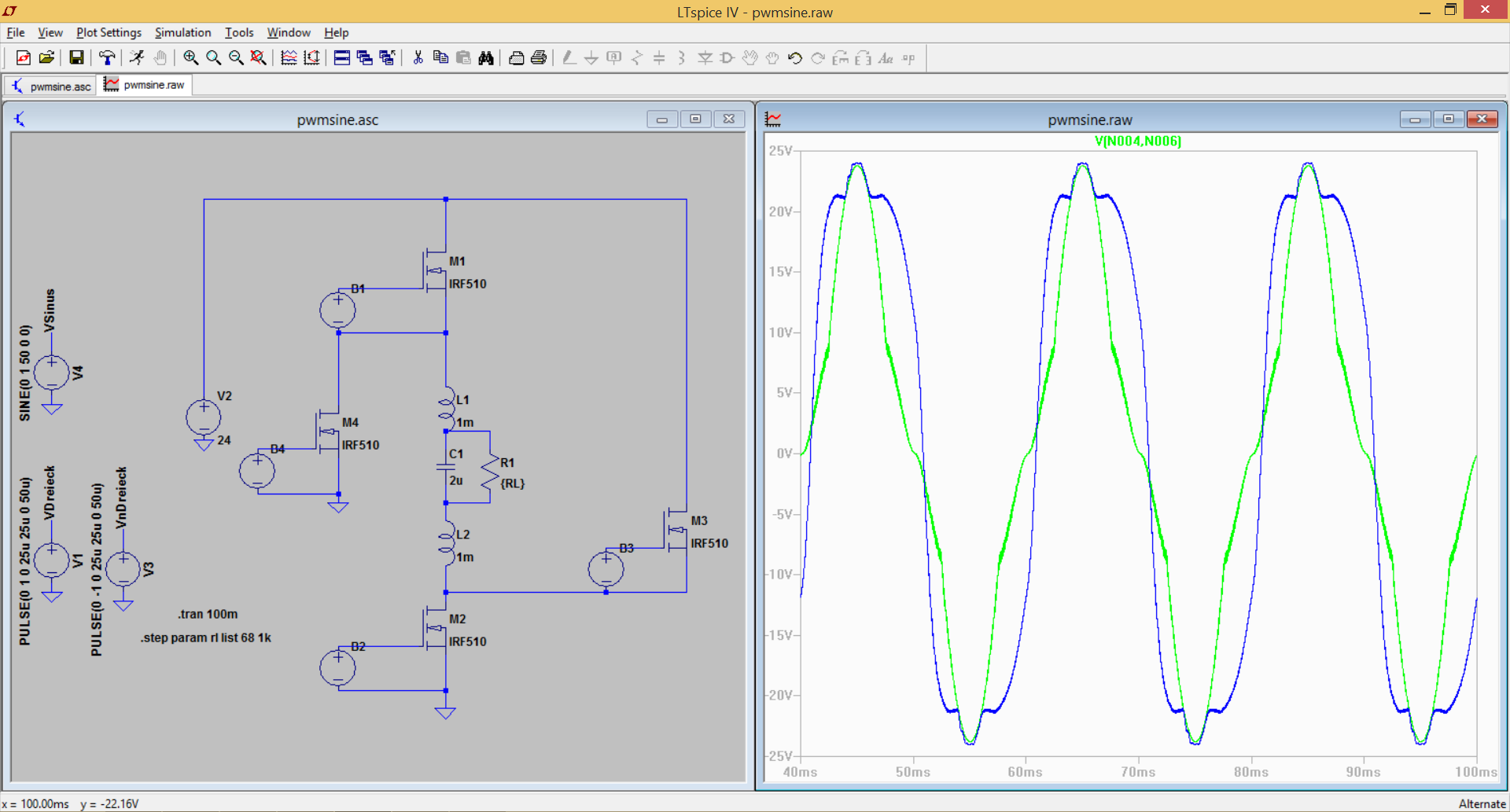This screenshot has height=812, width=1510.
Task: Click the Open file folder icon
Action: pos(46,57)
